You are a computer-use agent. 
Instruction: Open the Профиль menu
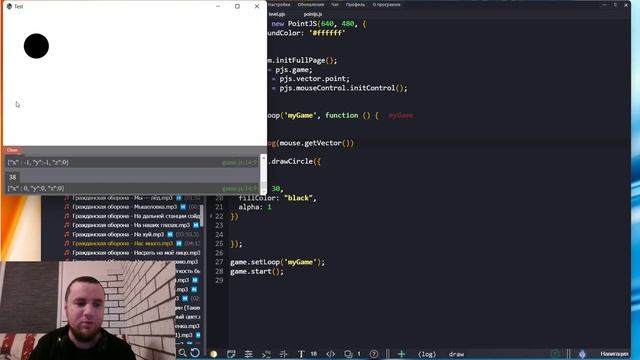(356, 4)
